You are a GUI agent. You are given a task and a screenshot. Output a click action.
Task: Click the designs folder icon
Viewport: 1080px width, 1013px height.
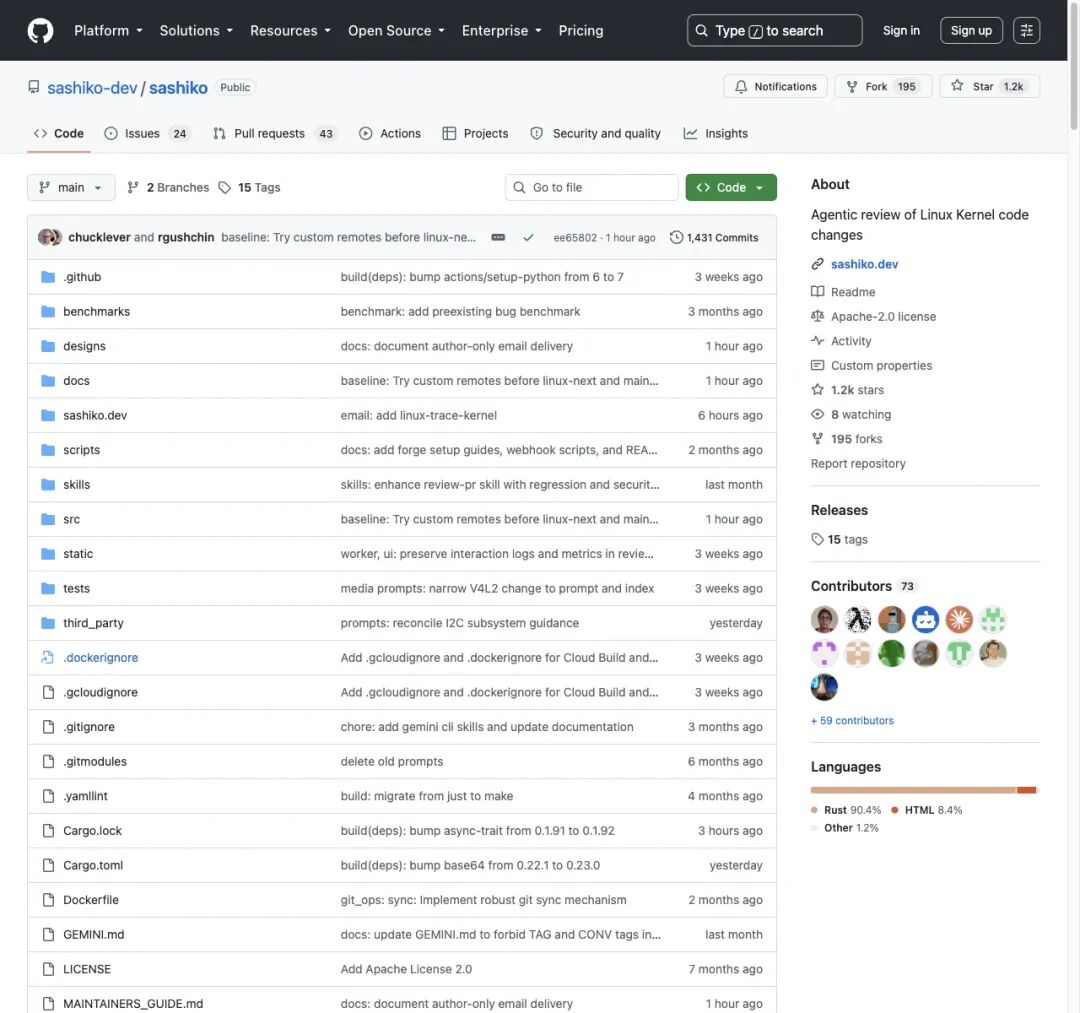(48, 346)
